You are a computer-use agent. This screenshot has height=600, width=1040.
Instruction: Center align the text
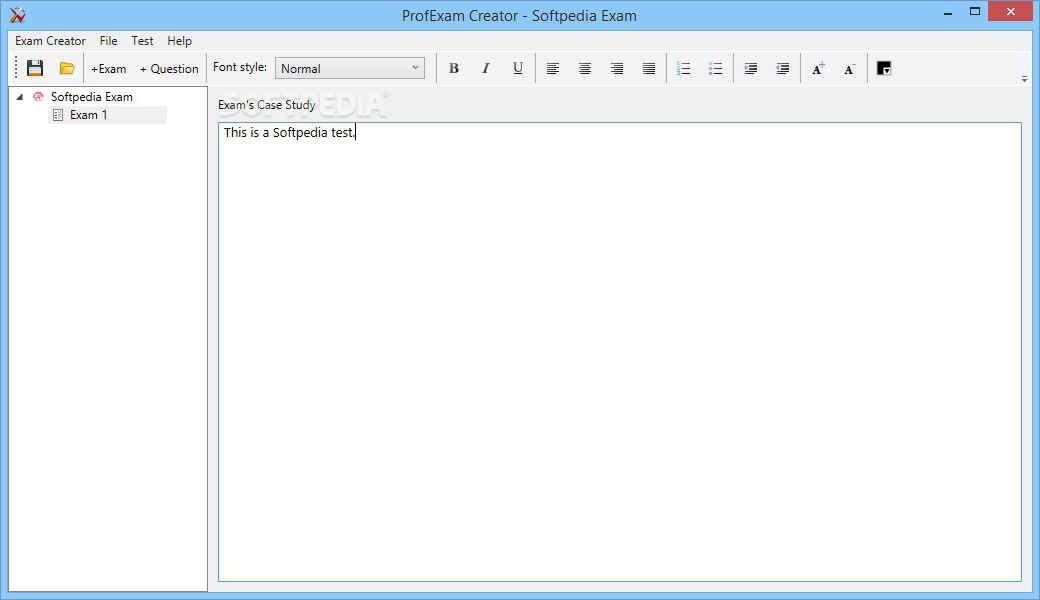(584, 68)
